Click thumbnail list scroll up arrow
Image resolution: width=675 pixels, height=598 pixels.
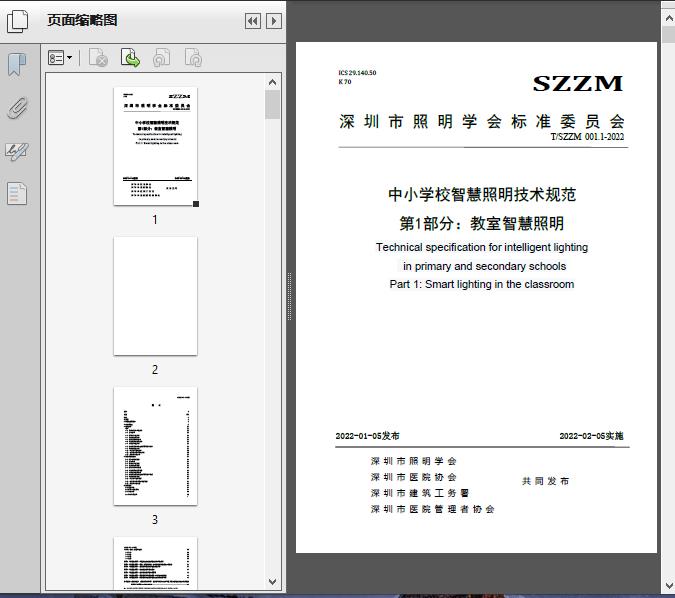272,82
